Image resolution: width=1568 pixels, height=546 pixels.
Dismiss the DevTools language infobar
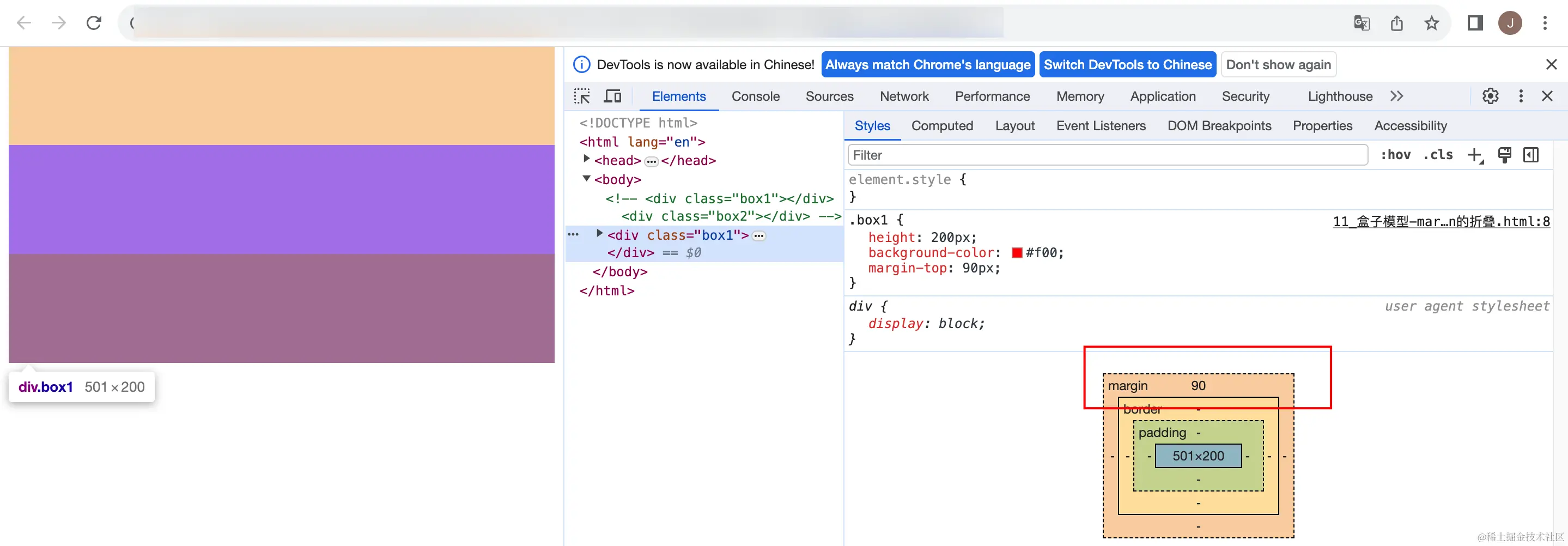[1551, 64]
